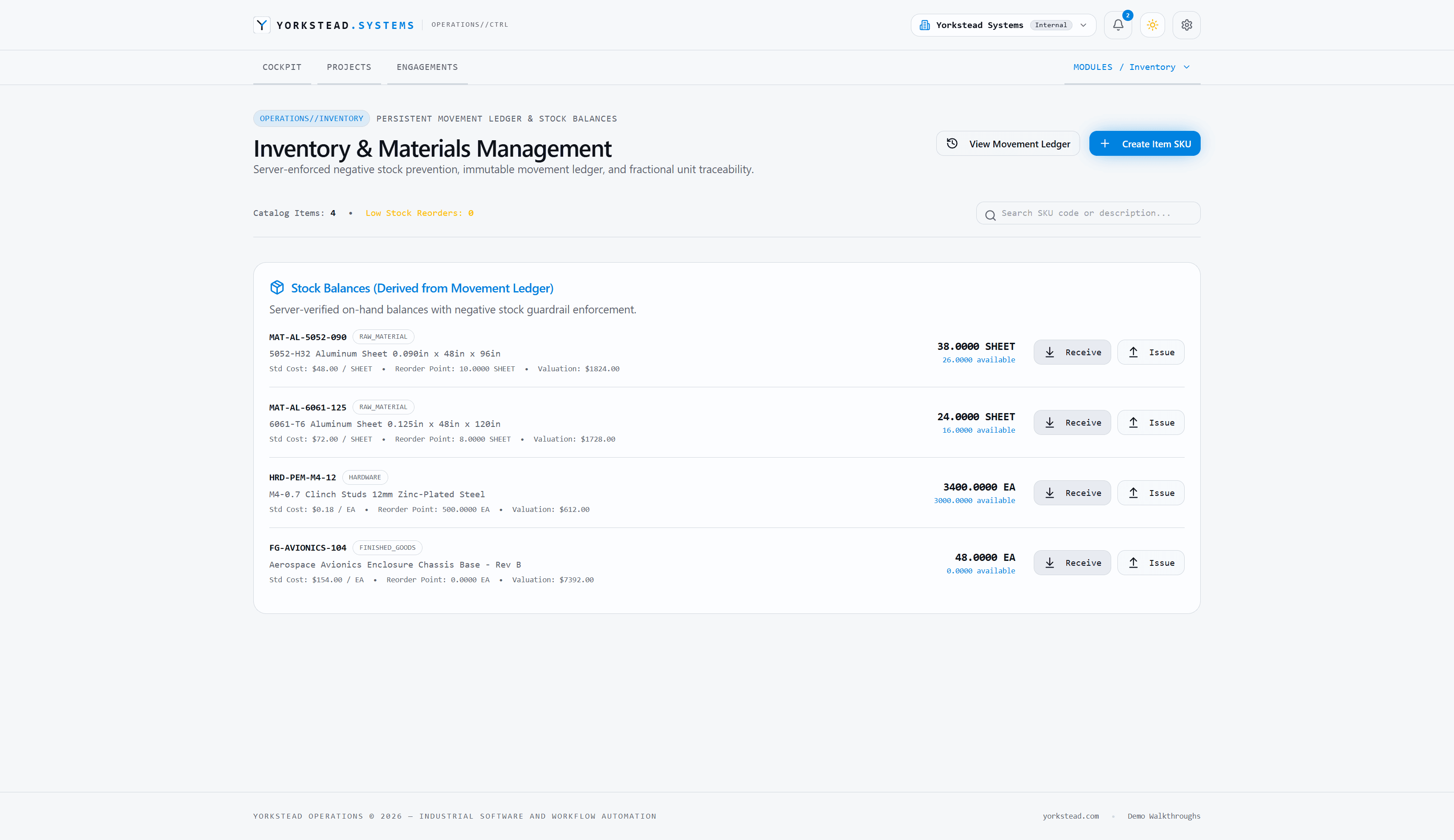1454x840 pixels.
Task: Open settings gear icon
Action: pos(1186,25)
